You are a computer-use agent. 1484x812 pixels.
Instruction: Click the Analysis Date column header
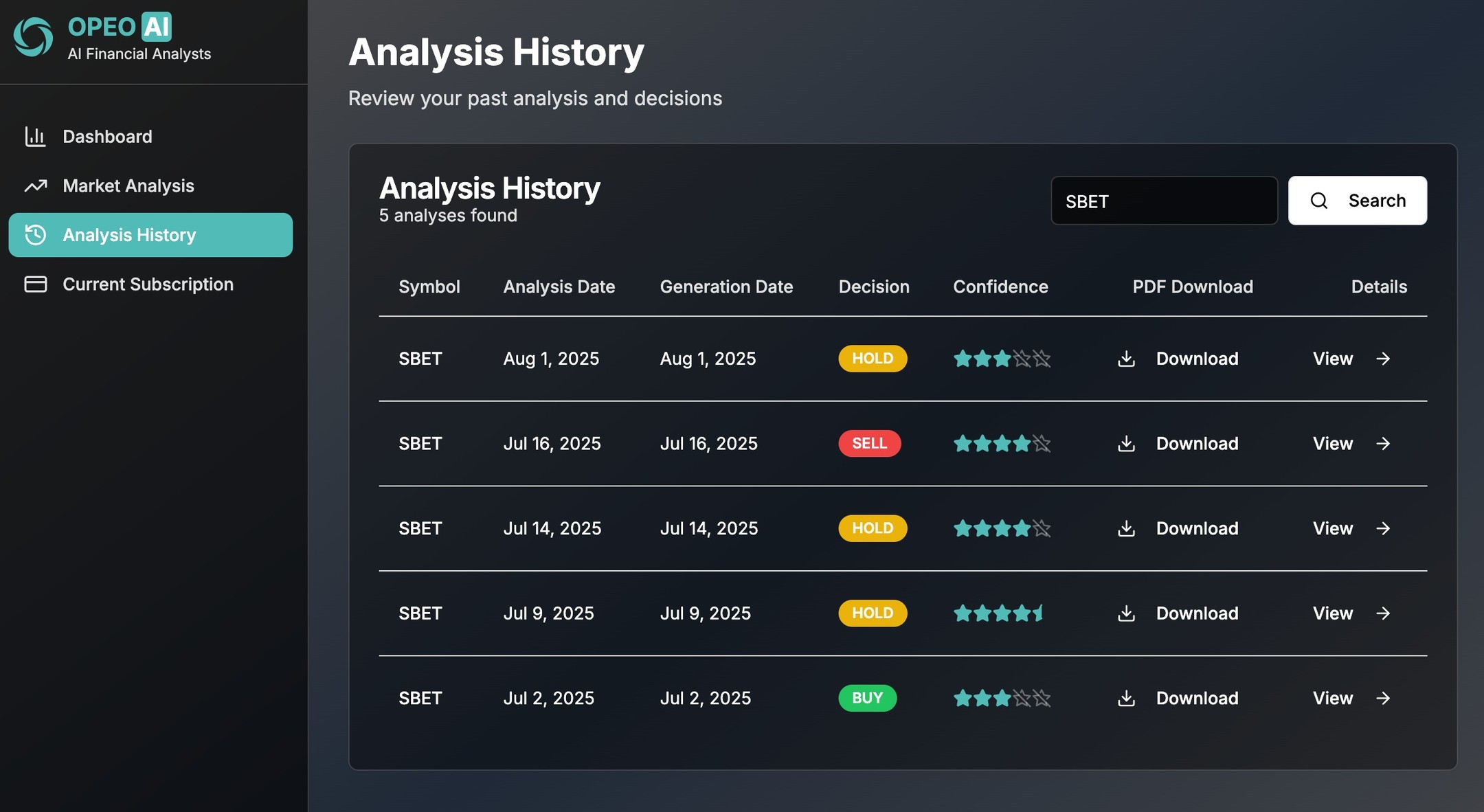(559, 286)
